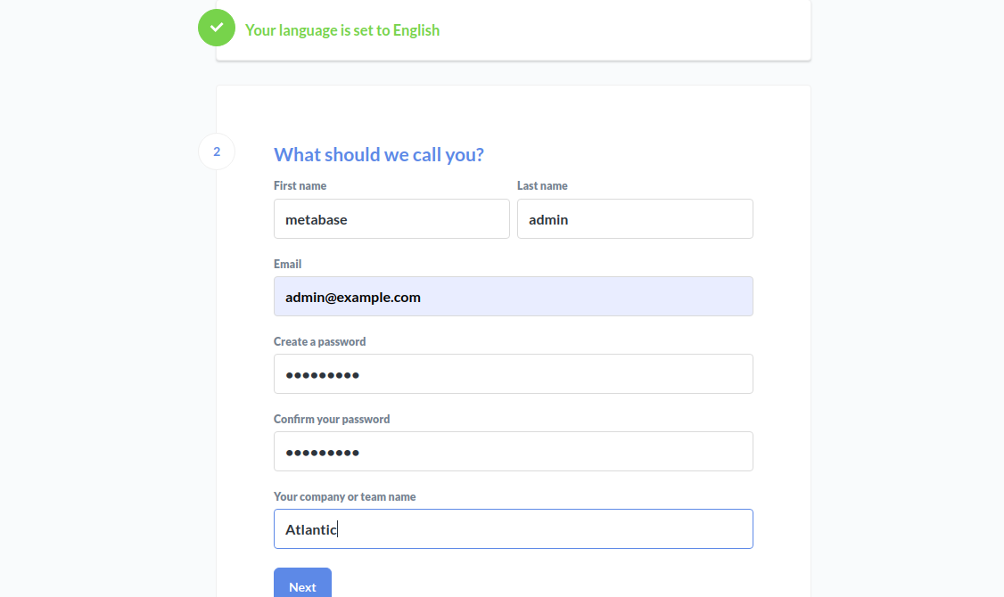Click the Last name label
1004x597 pixels.
(542, 186)
